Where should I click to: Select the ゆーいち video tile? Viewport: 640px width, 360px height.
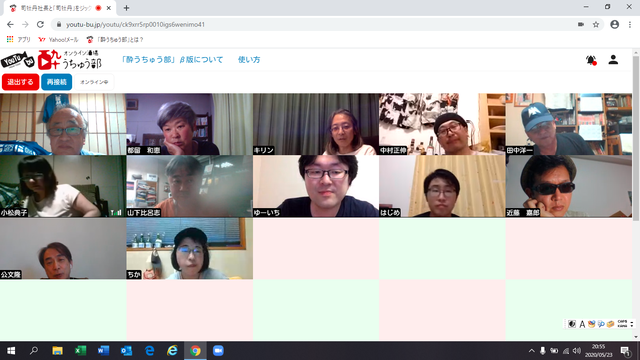coord(316,186)
